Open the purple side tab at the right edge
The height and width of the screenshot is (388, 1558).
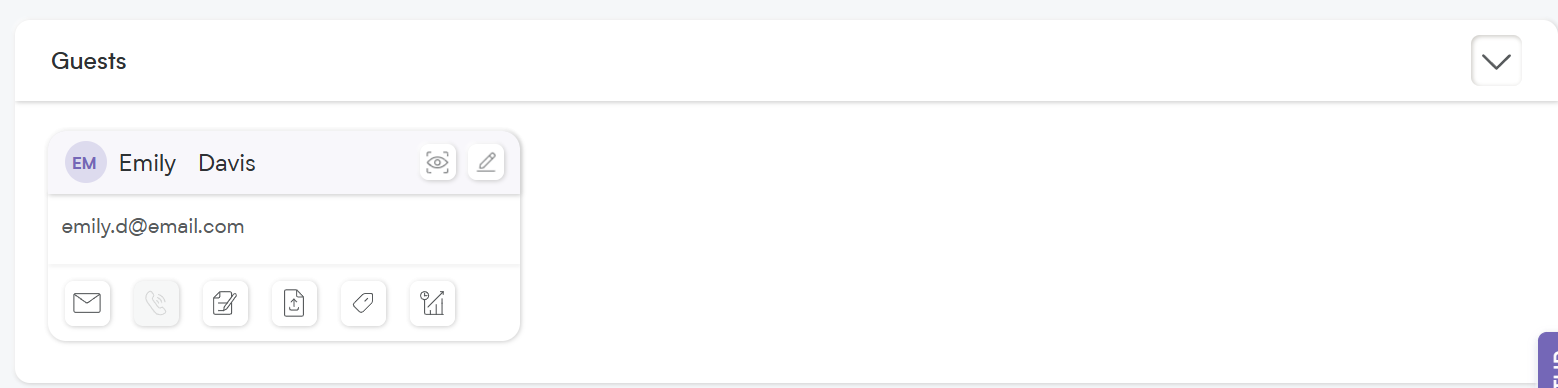[x=1548, y=360]
